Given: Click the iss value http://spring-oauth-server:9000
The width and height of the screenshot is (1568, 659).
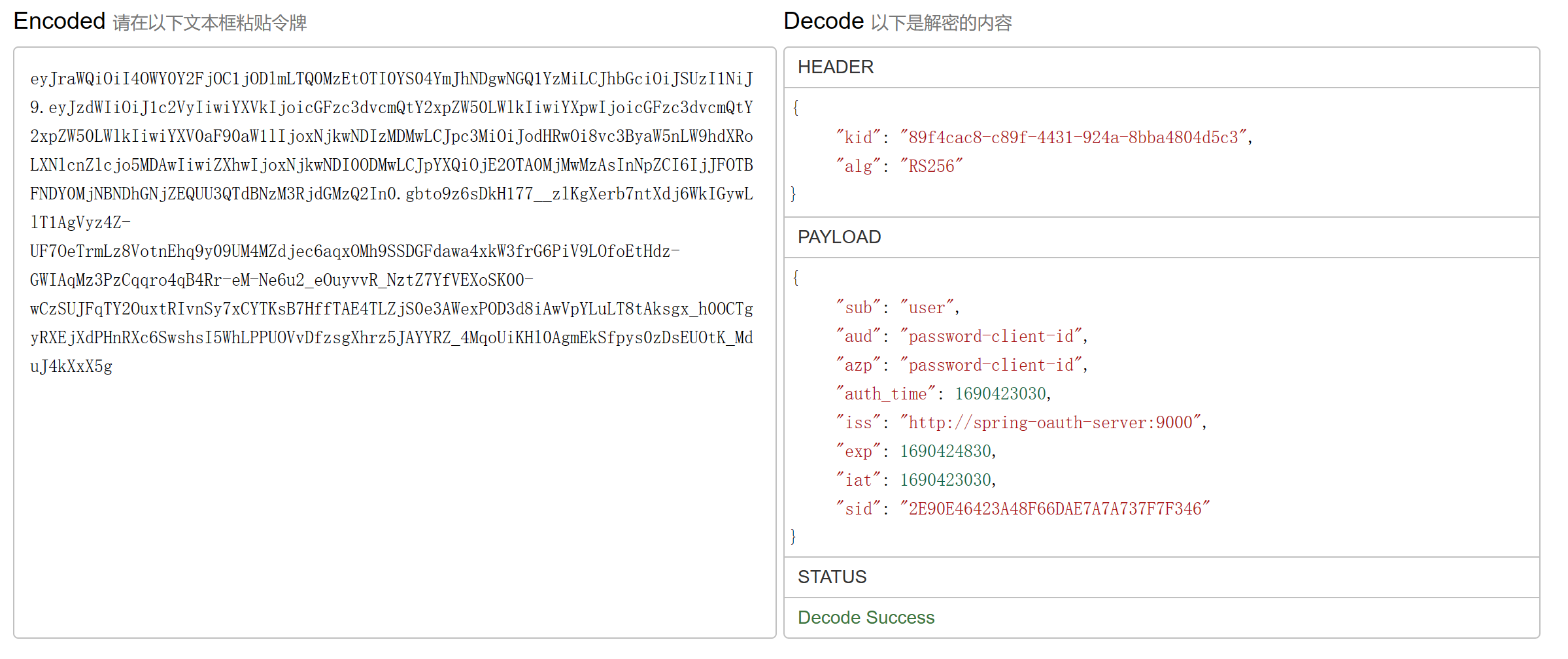Looking at the screenshot, I should click(x=1050, y=422).
